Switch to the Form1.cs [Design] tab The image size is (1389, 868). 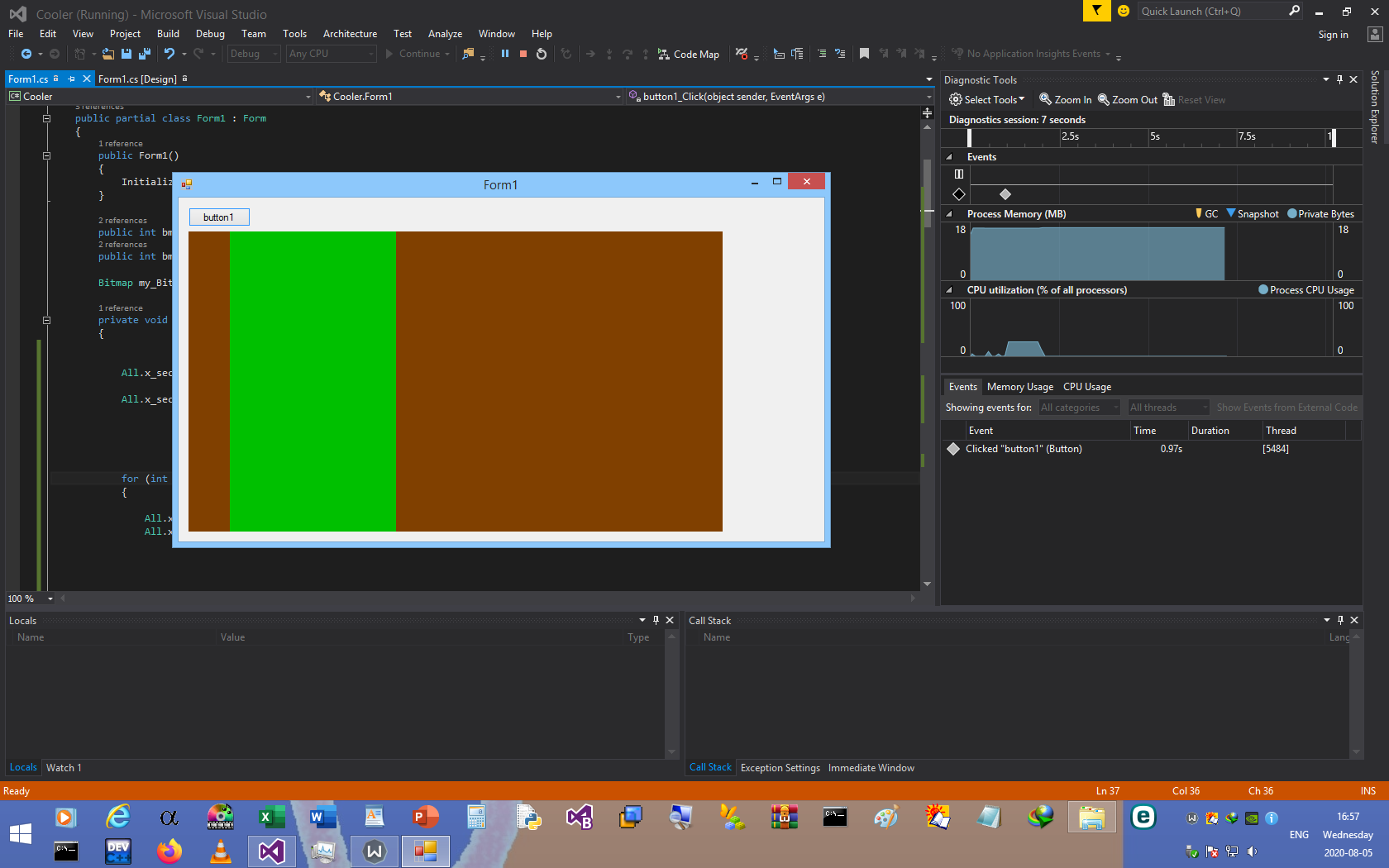137,79
